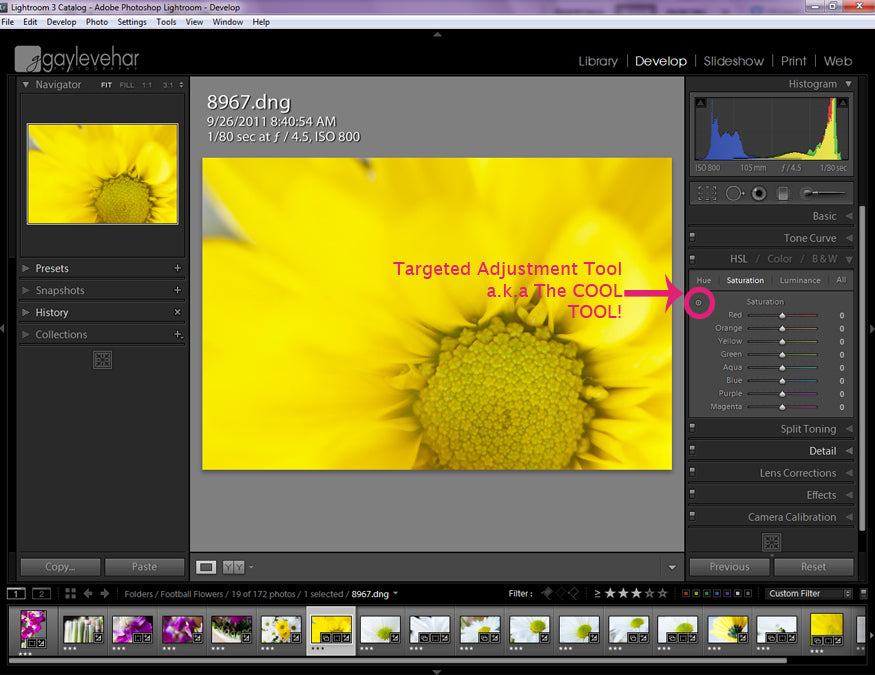Choose the Graduated Filter tool
Screen dimensions: 875x675
(784, 193)
